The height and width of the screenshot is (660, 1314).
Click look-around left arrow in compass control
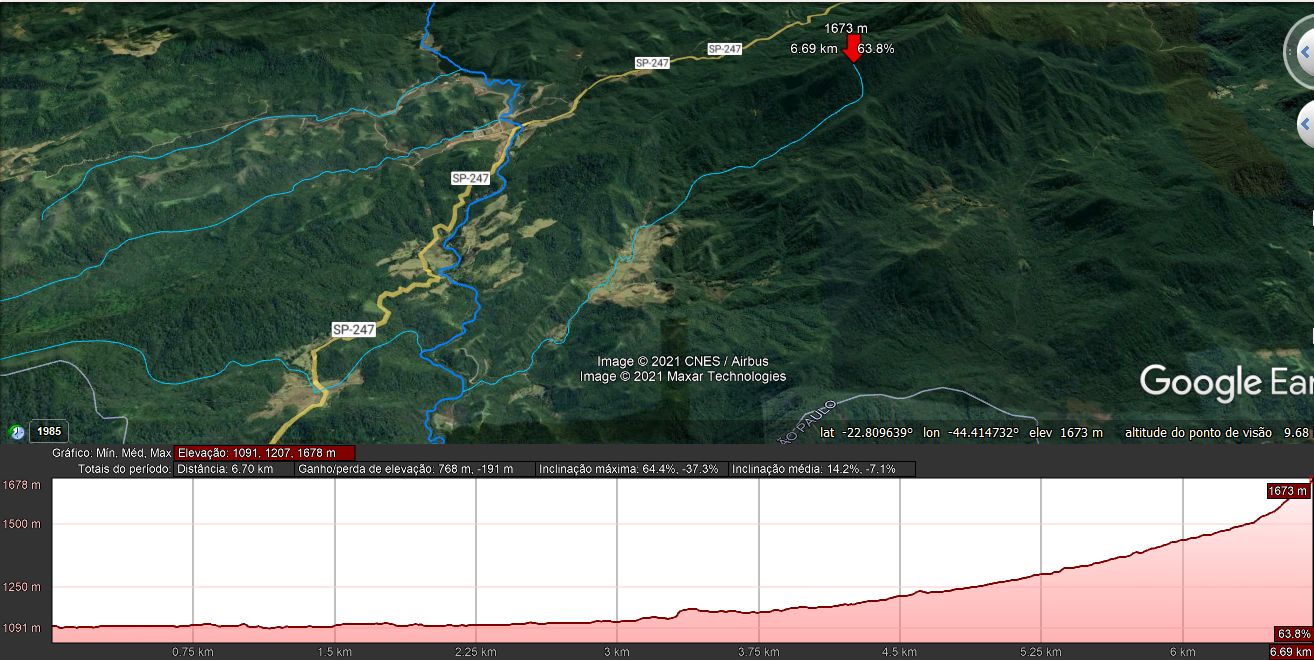(x=1305, y=52)
